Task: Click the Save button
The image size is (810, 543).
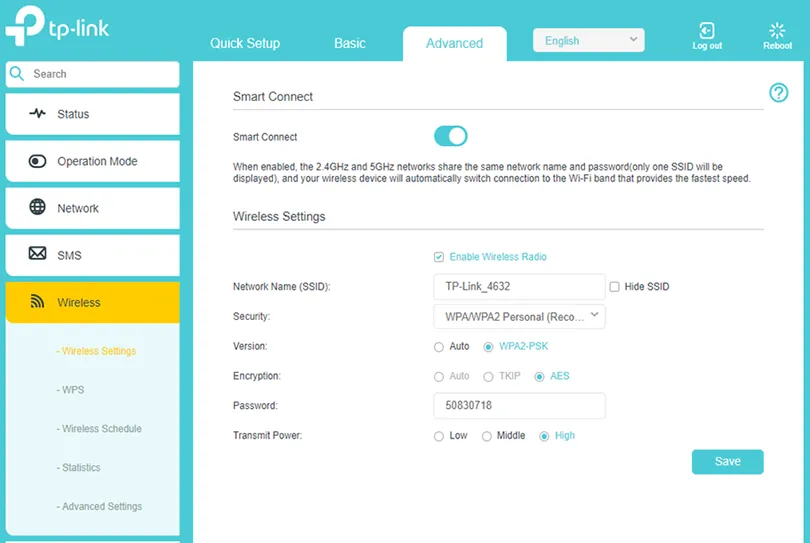Action: tap(727, 461)
